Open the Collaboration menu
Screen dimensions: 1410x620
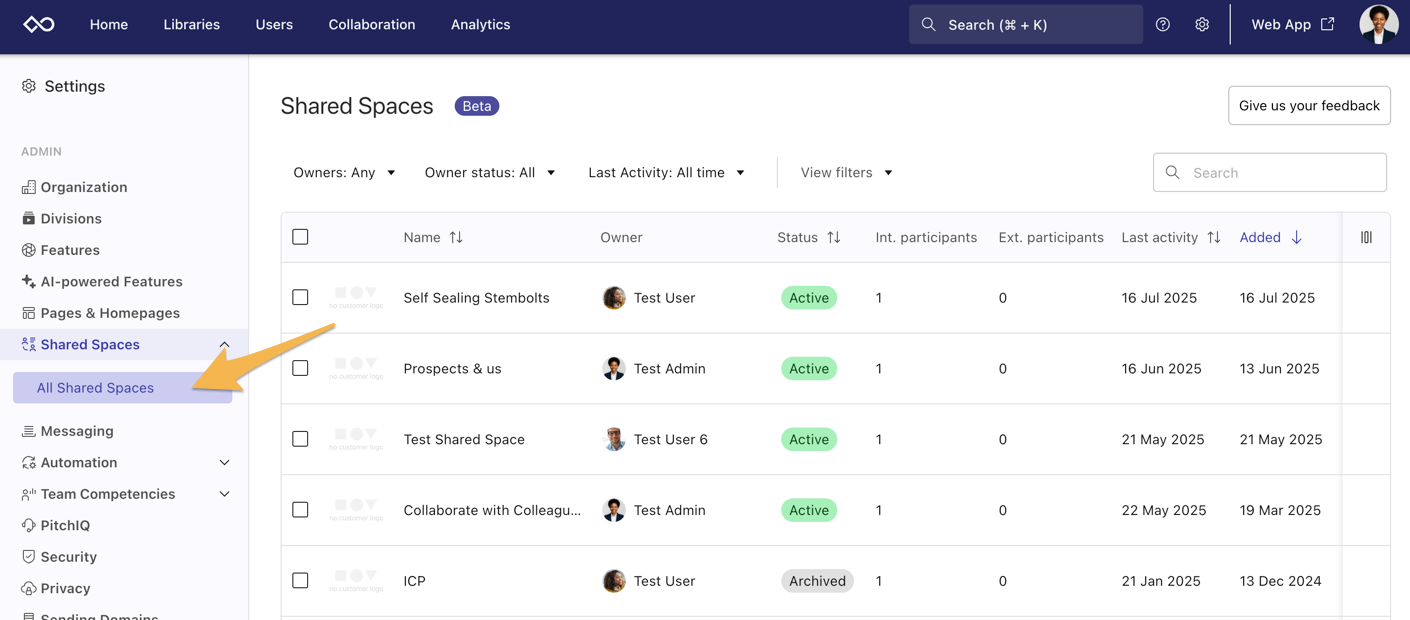371,24
